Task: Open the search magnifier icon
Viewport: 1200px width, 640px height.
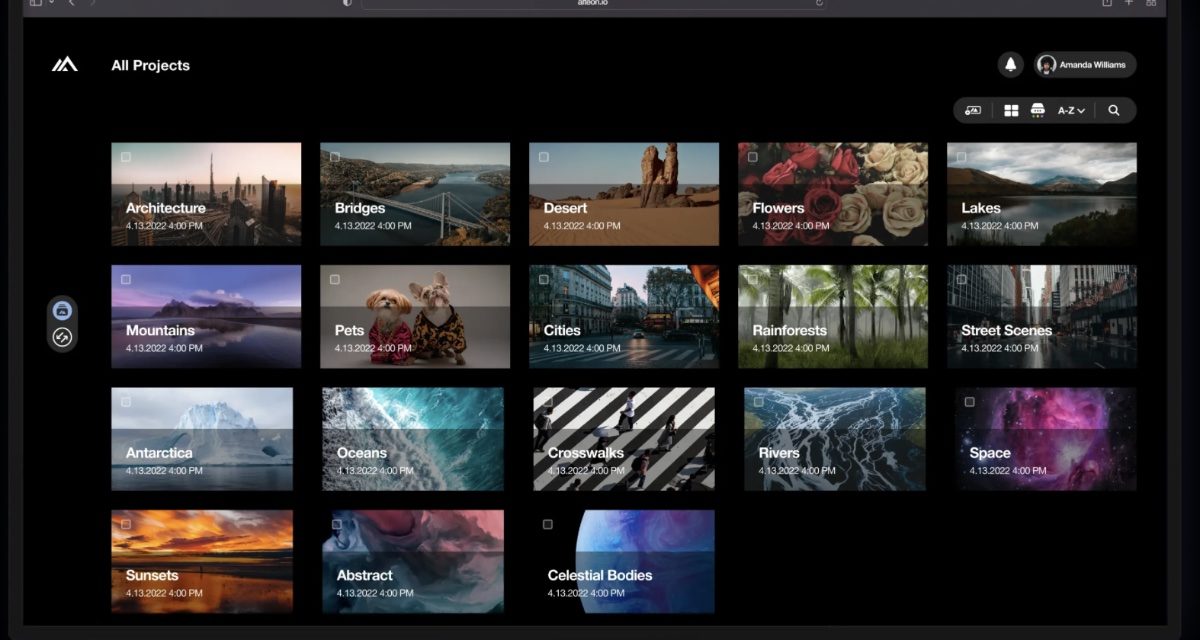Action: point(1114,110)
